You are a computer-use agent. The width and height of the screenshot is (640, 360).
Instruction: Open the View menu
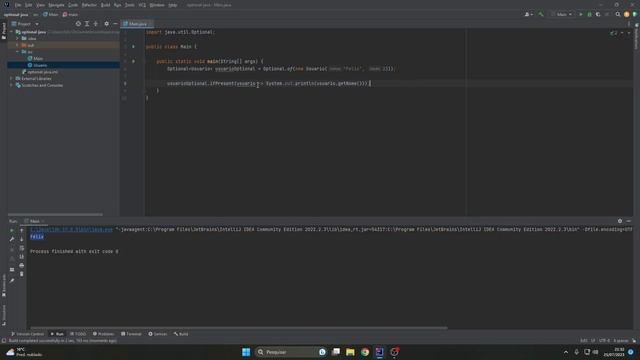click(40, 5)
